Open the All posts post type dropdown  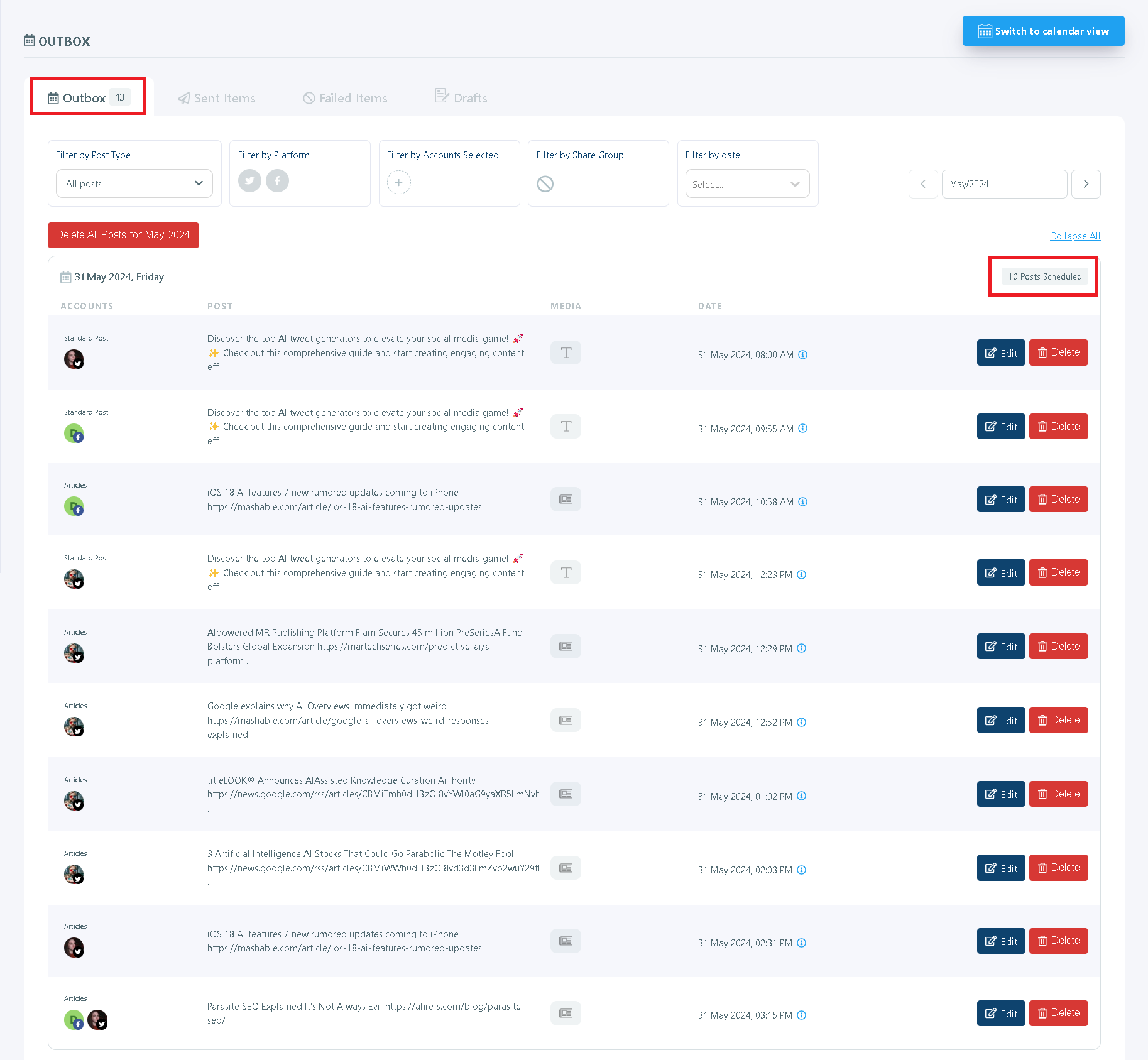coord(134,183)
